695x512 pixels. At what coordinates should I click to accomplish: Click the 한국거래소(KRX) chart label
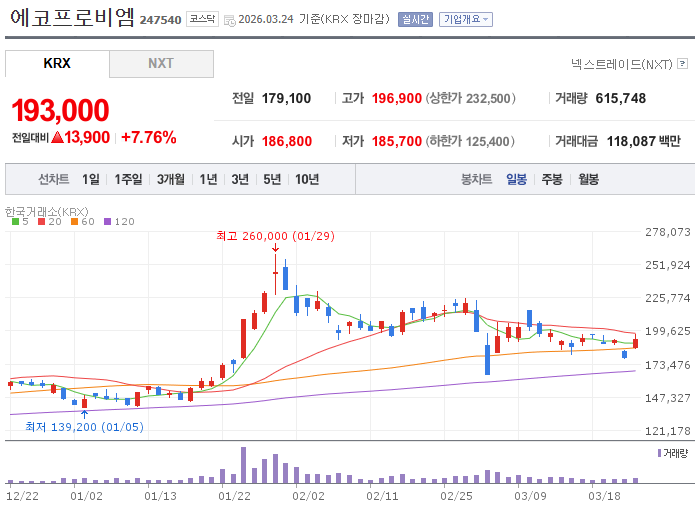(47, 211)
